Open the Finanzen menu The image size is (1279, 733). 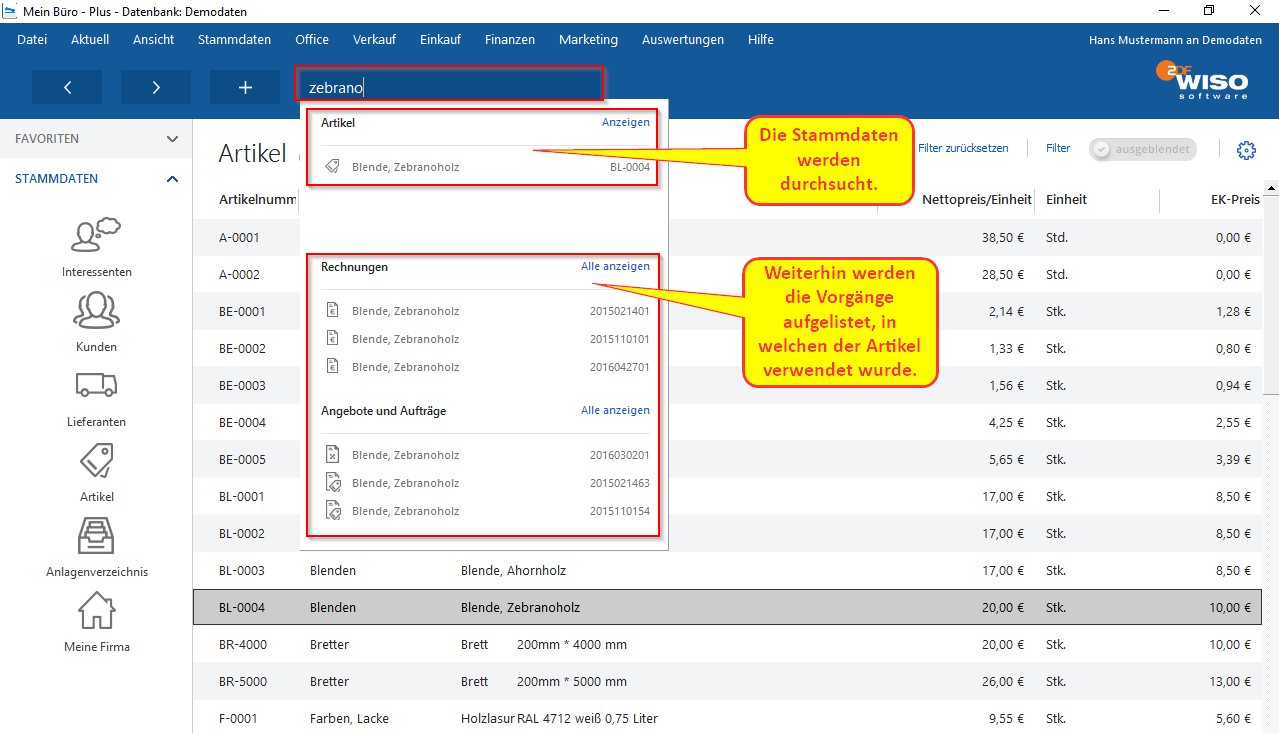pyautogui.click(x=509, y=40)
